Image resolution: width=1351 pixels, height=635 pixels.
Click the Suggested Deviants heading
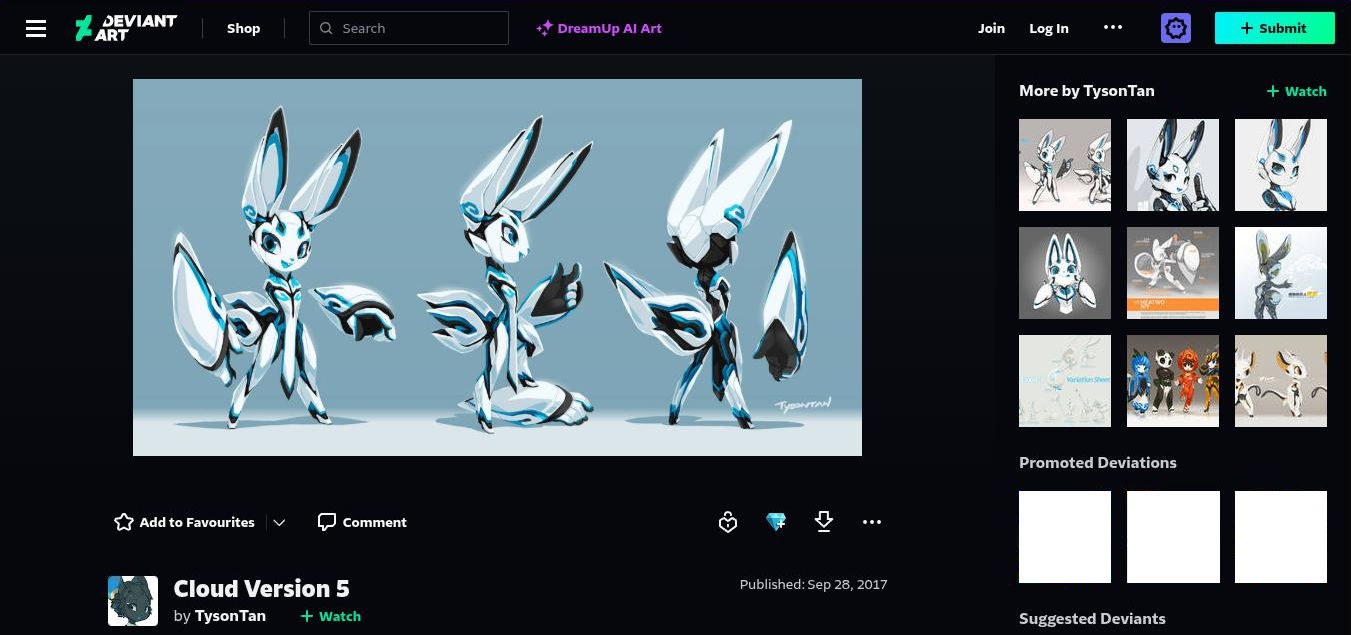(x=1092, y=619)
